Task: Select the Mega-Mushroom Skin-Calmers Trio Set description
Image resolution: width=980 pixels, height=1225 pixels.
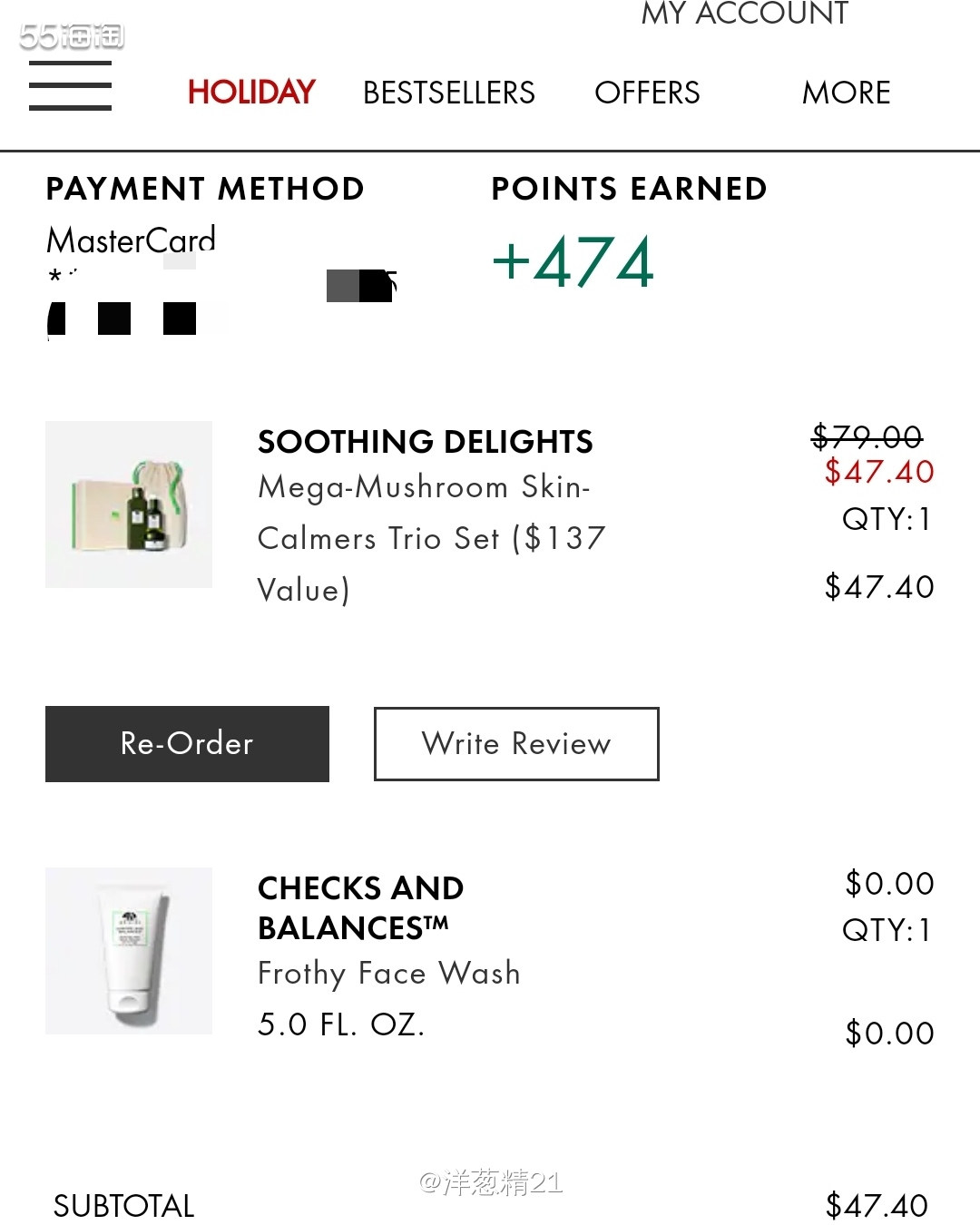Action: click(x=432, y=538)
